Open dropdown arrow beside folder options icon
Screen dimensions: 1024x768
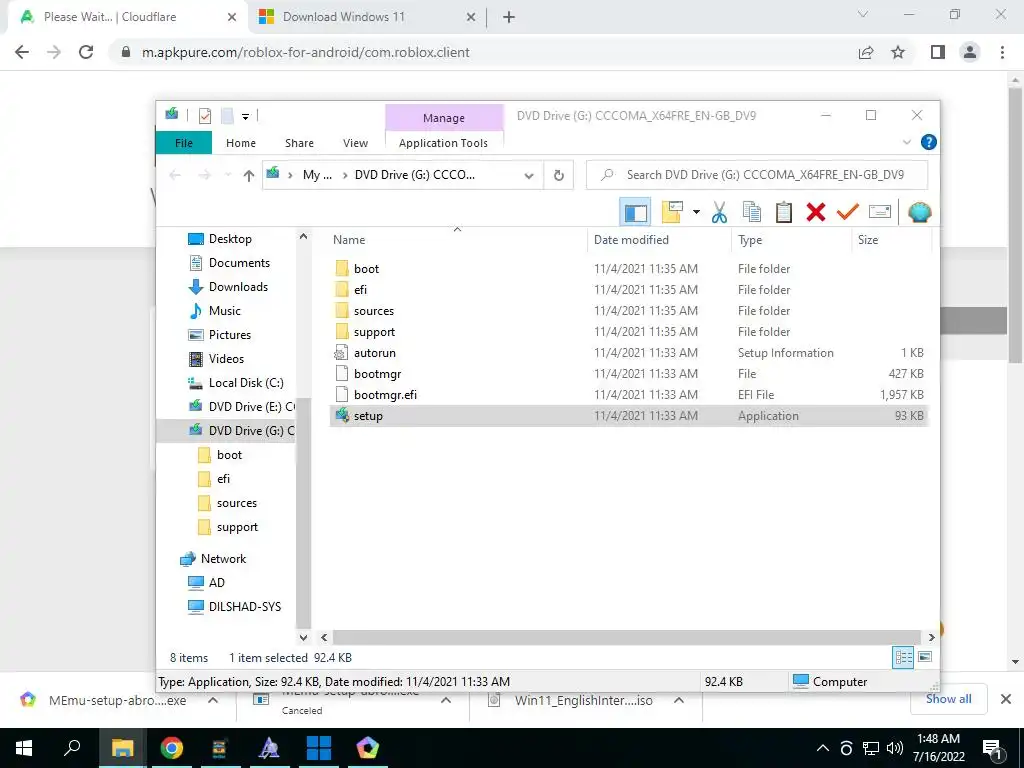696,212
